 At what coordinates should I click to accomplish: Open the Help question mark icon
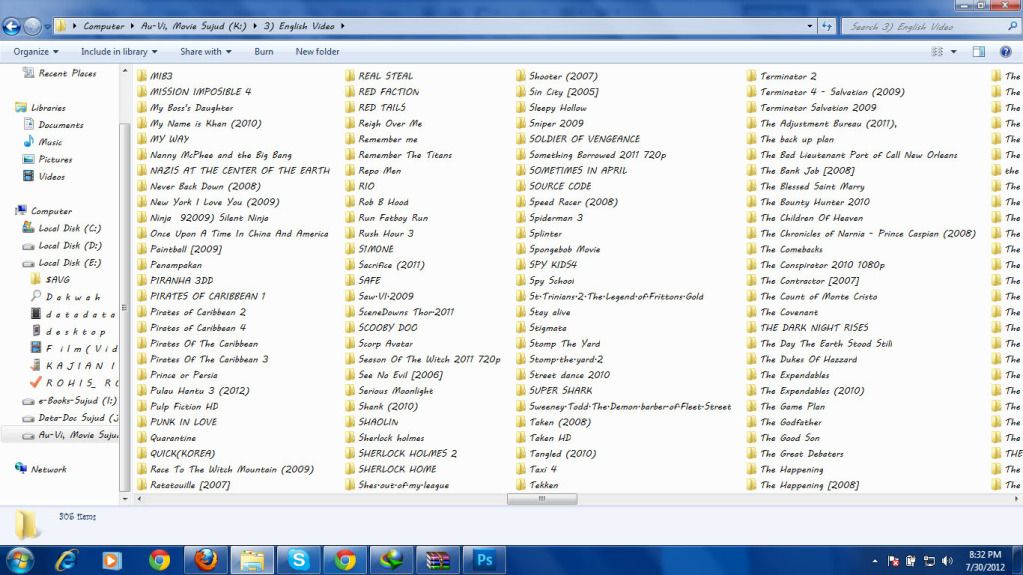pyautogui.click(x=1005, y=52)
